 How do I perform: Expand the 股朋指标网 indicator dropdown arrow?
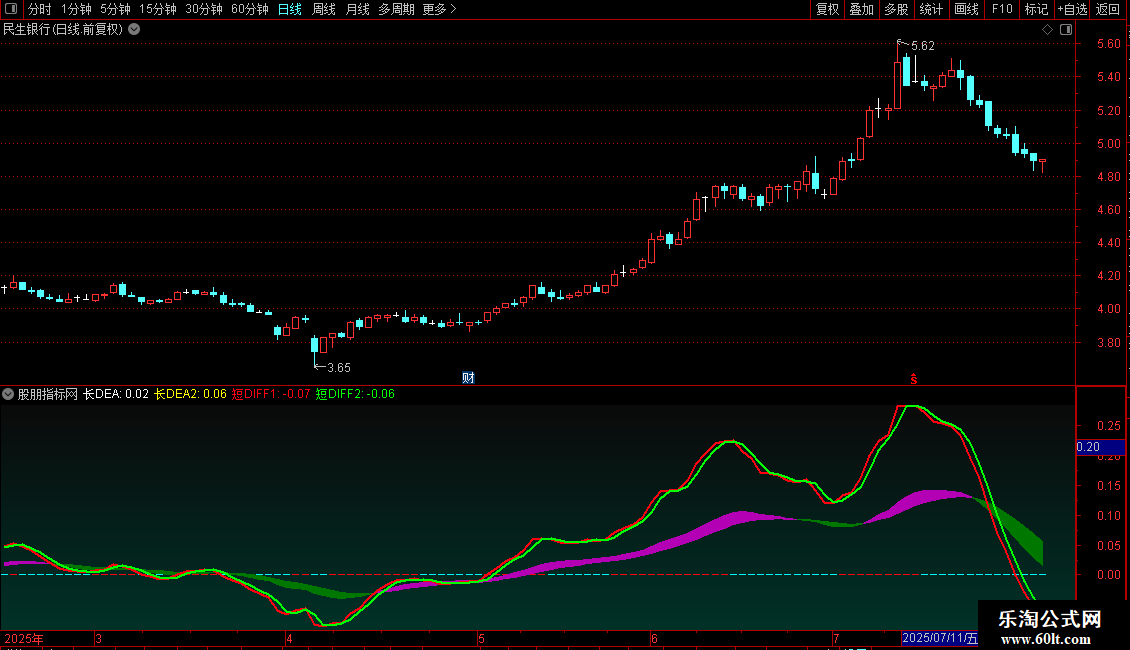(x=8, y=394)
